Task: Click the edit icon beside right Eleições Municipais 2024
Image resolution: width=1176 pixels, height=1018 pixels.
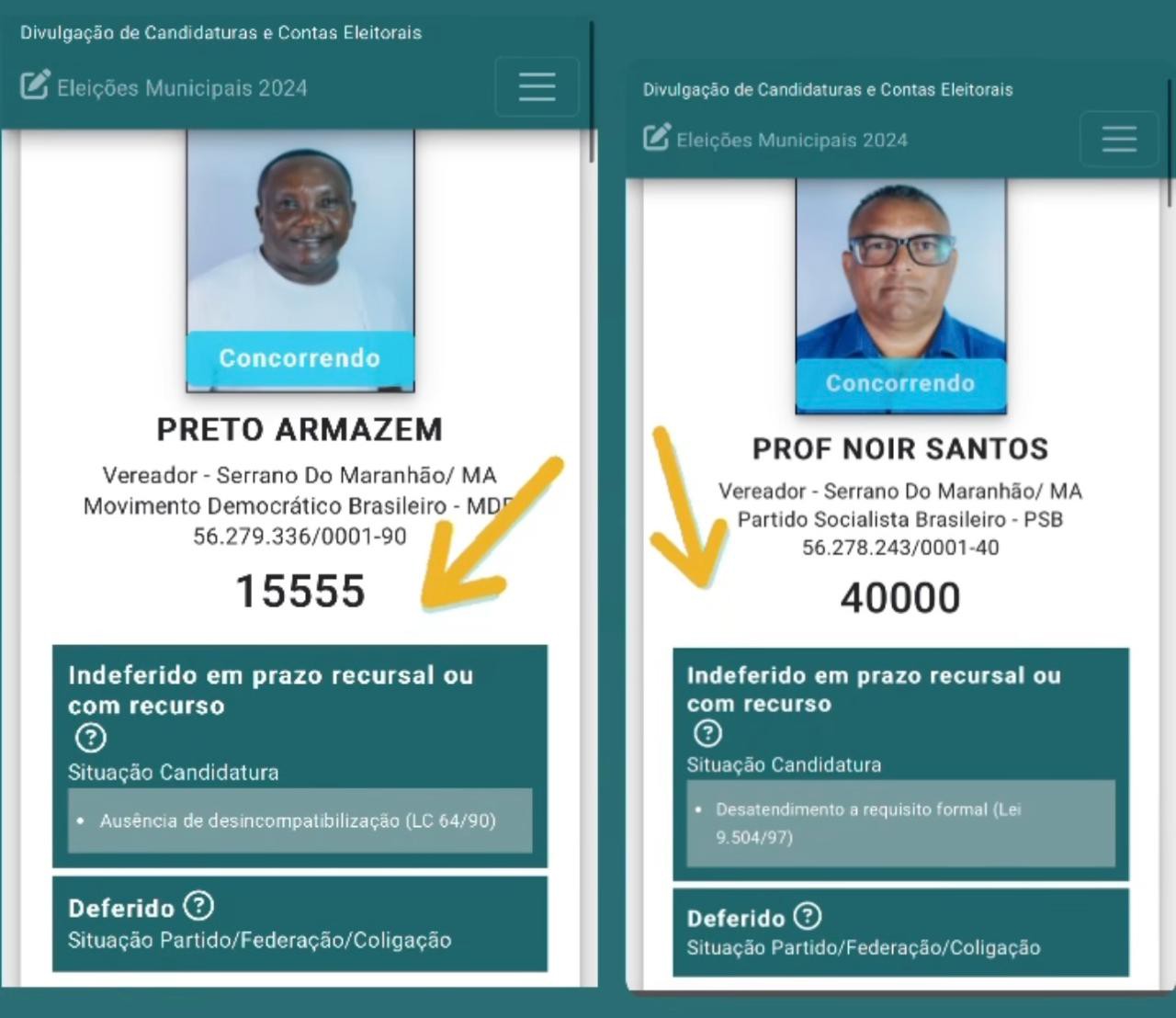Action: tap(656, 138)
